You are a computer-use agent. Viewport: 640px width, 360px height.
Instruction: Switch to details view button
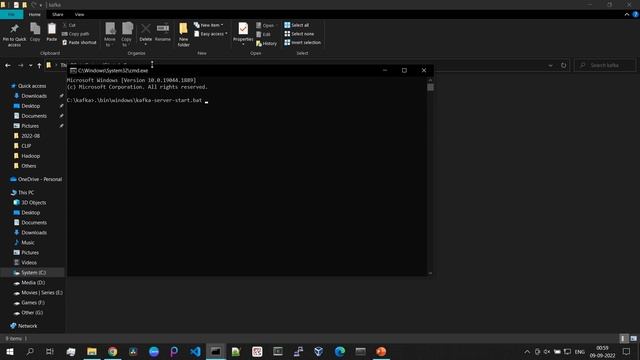[x=623, y=339]
